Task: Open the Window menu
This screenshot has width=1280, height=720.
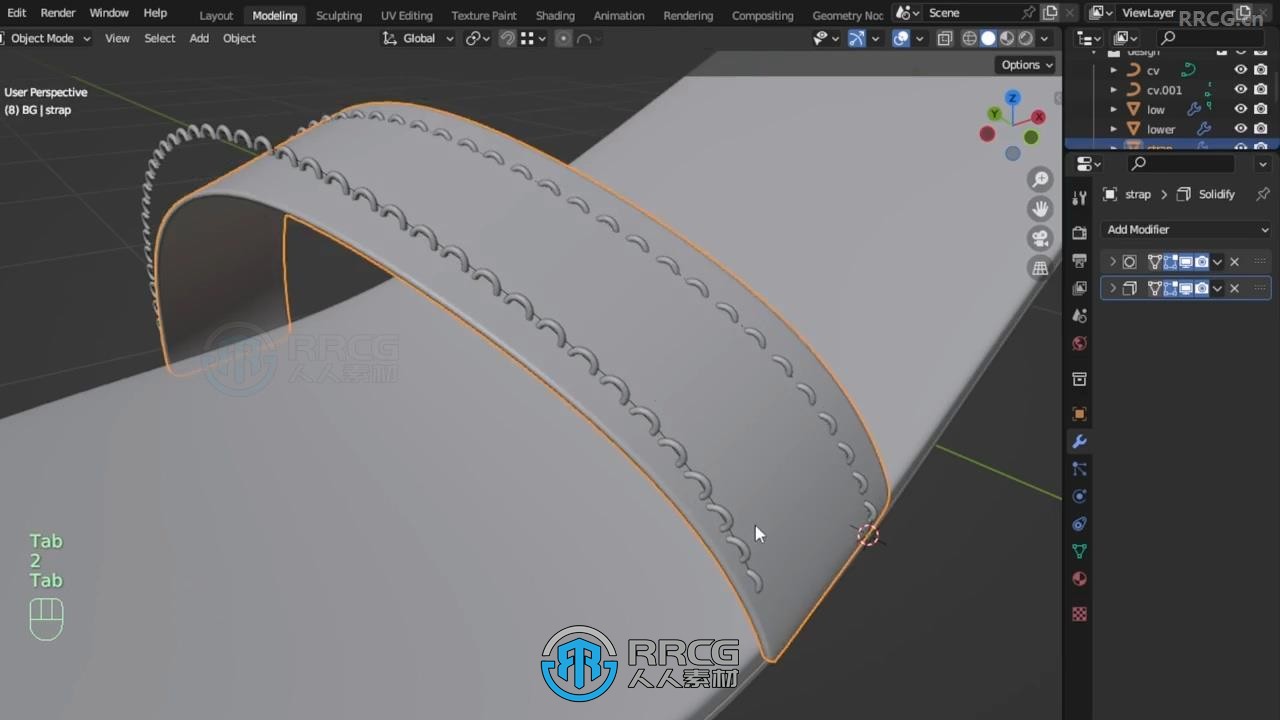Action: tap(109, 13)
